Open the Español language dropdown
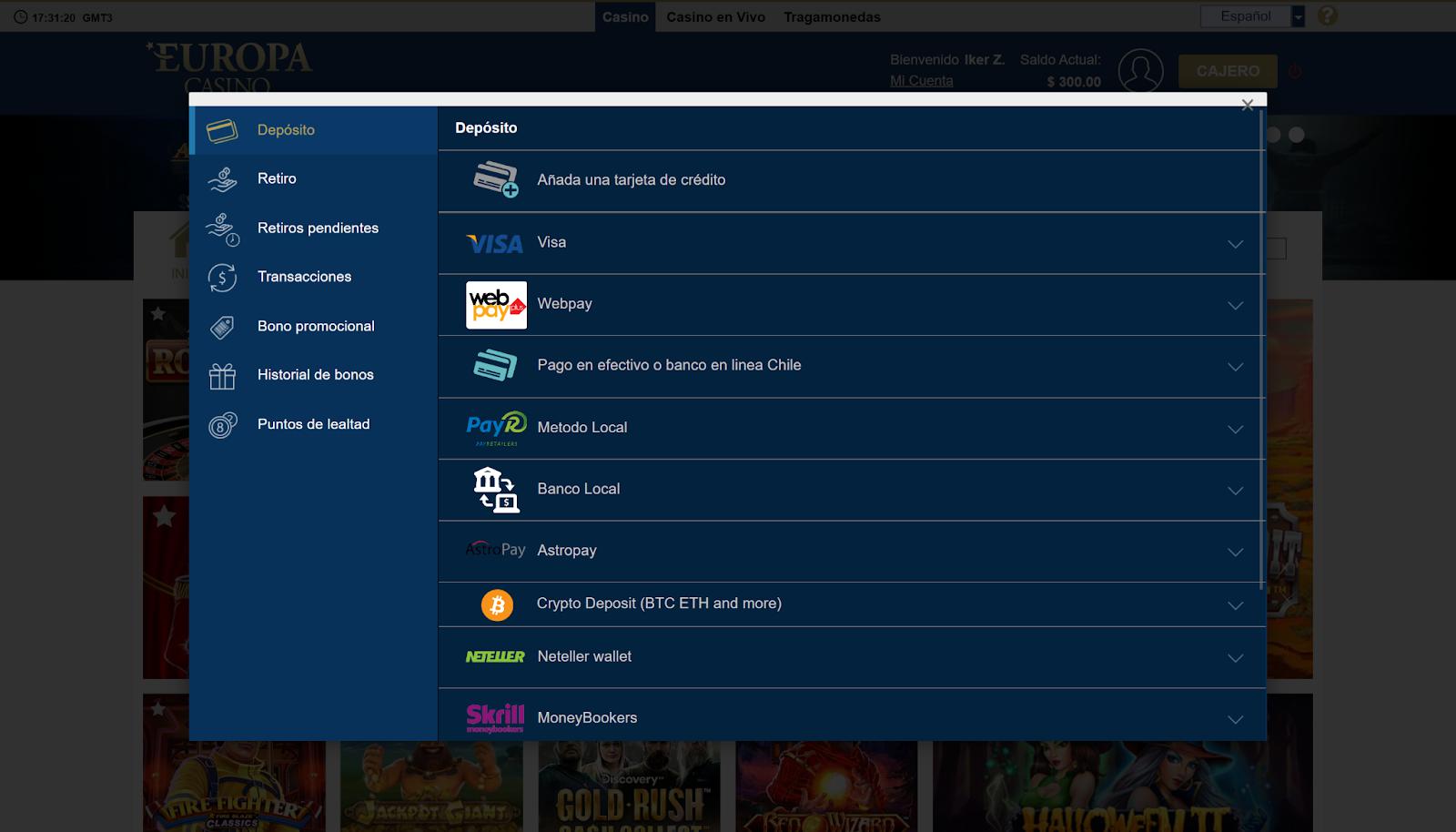 point(1252,16)
